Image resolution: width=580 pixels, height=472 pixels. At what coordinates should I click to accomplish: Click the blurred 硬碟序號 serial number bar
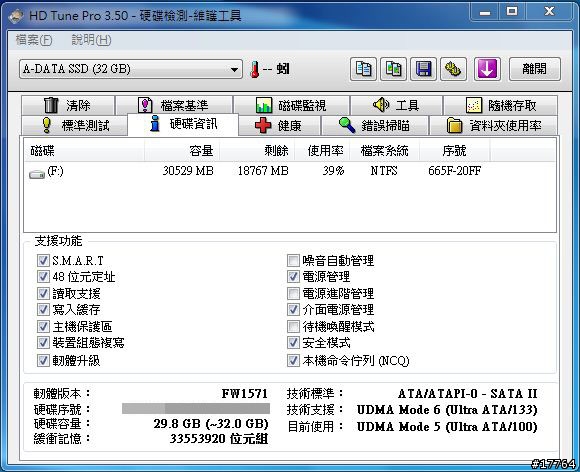tap(196, 408)
